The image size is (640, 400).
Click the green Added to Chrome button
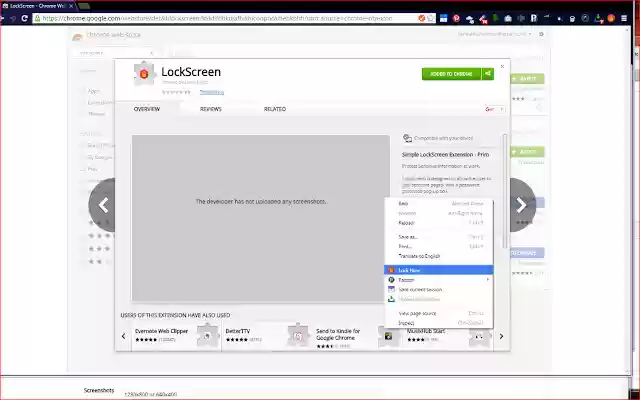pos(451,74)
